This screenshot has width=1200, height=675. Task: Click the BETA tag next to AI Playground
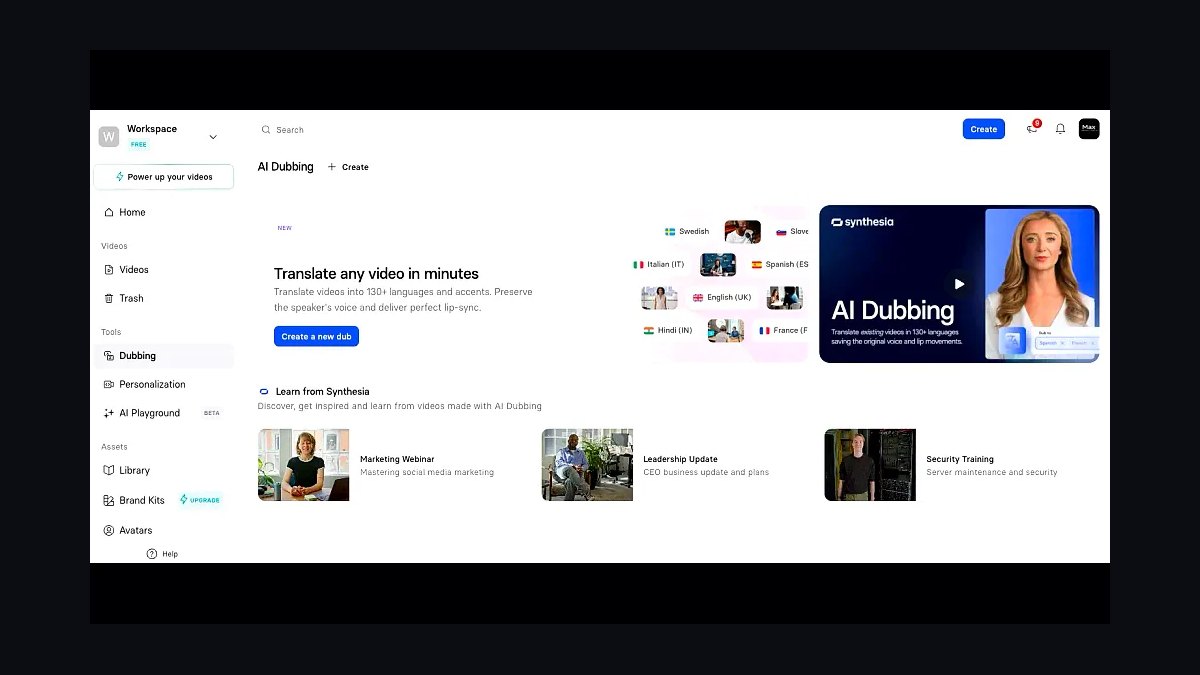[212, 413]
